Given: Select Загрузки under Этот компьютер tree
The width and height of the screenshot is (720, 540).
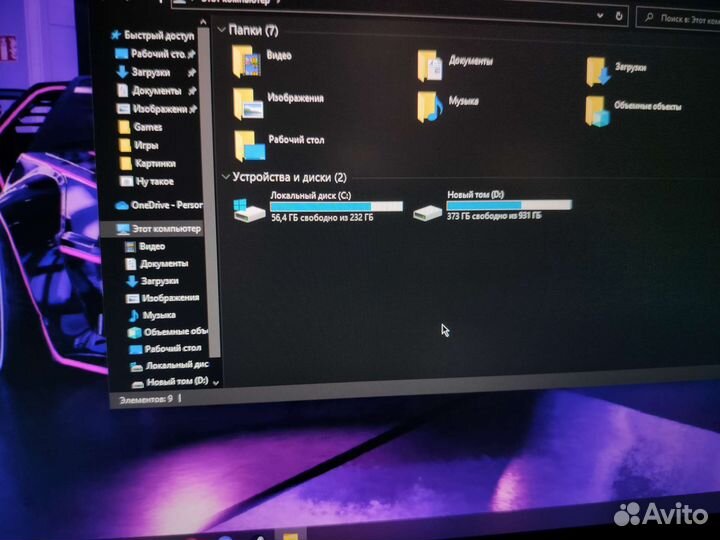Looking at the screenshot, I should 152,281.
